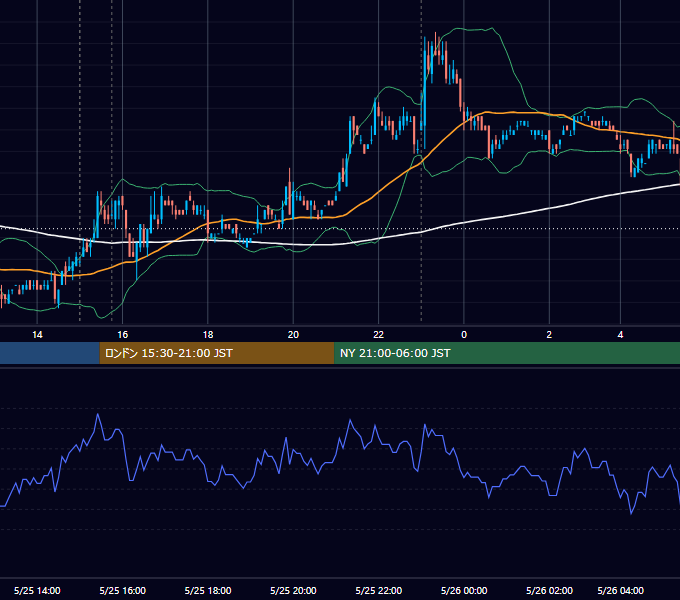The height and width of the screenshot is (600, 680).
Task: Click the 5/26 00:00 date label
Action: coord(464,590)
